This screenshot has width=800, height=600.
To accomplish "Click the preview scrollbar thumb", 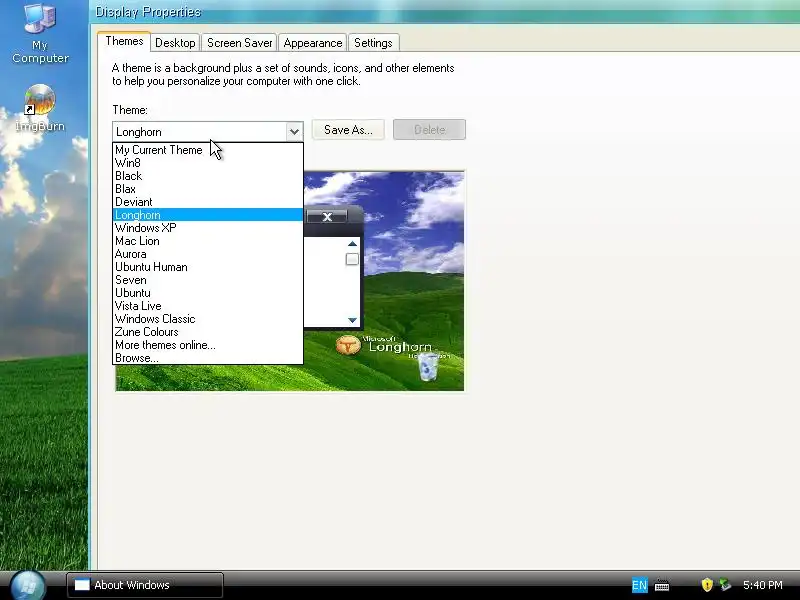I will click(x=352, y=259).
